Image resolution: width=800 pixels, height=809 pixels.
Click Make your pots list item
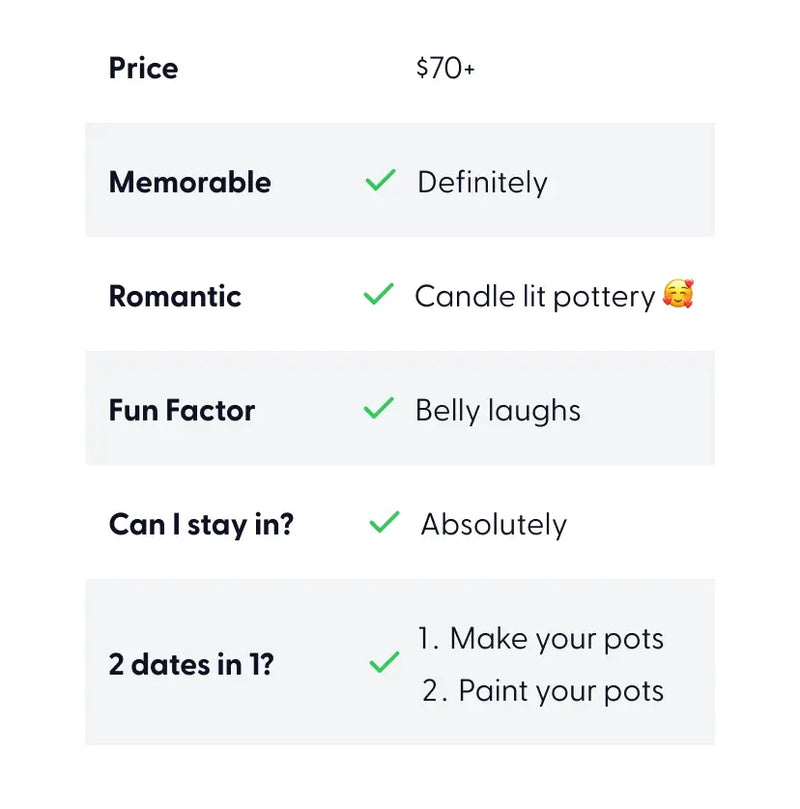[541, 639]
